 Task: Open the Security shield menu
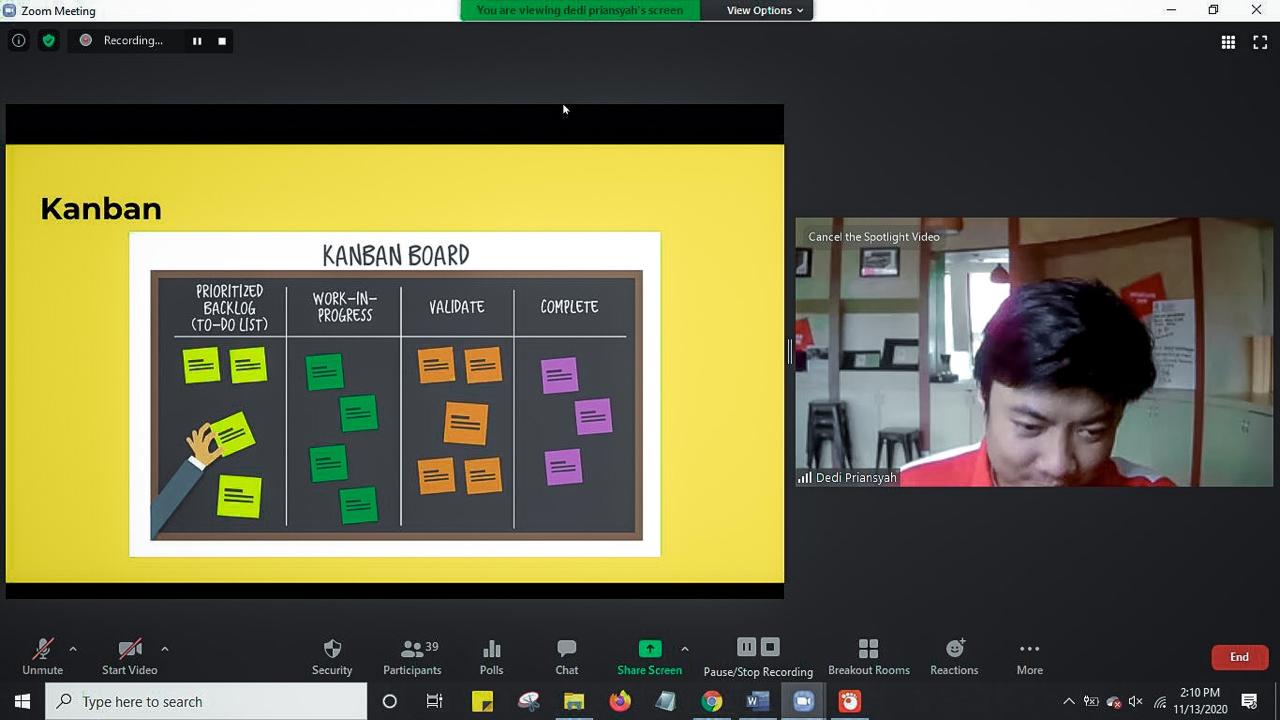[332, 656]
